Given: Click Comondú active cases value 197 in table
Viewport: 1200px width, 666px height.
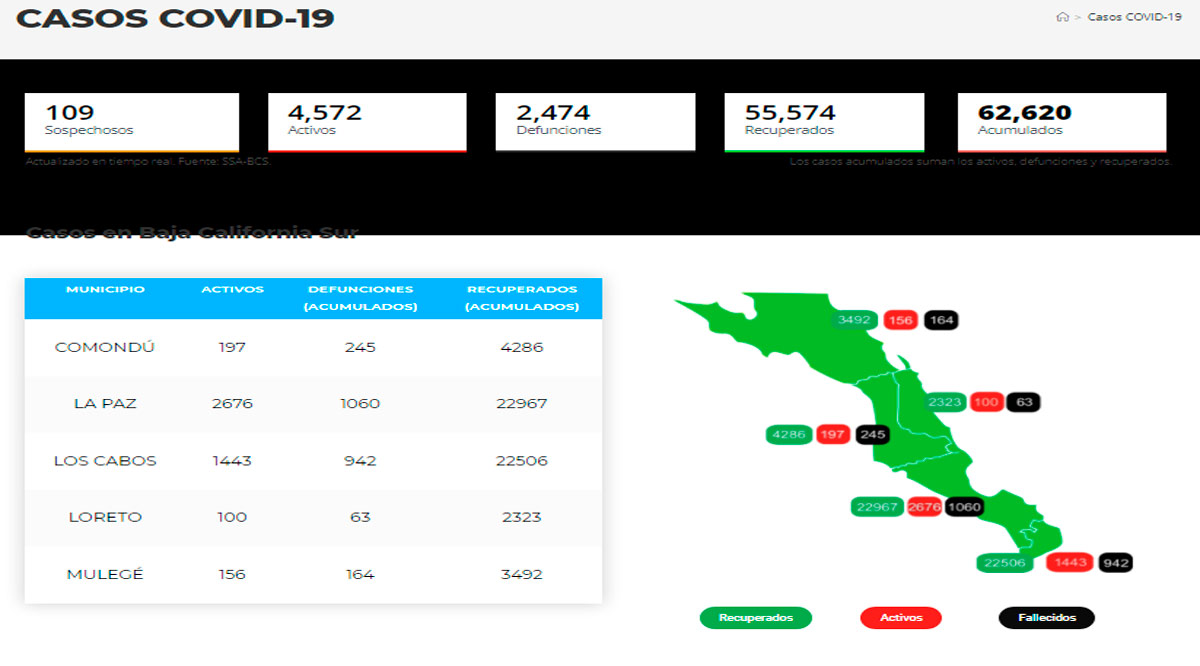Looking at the screenshot, I should [x=232, y=347].
